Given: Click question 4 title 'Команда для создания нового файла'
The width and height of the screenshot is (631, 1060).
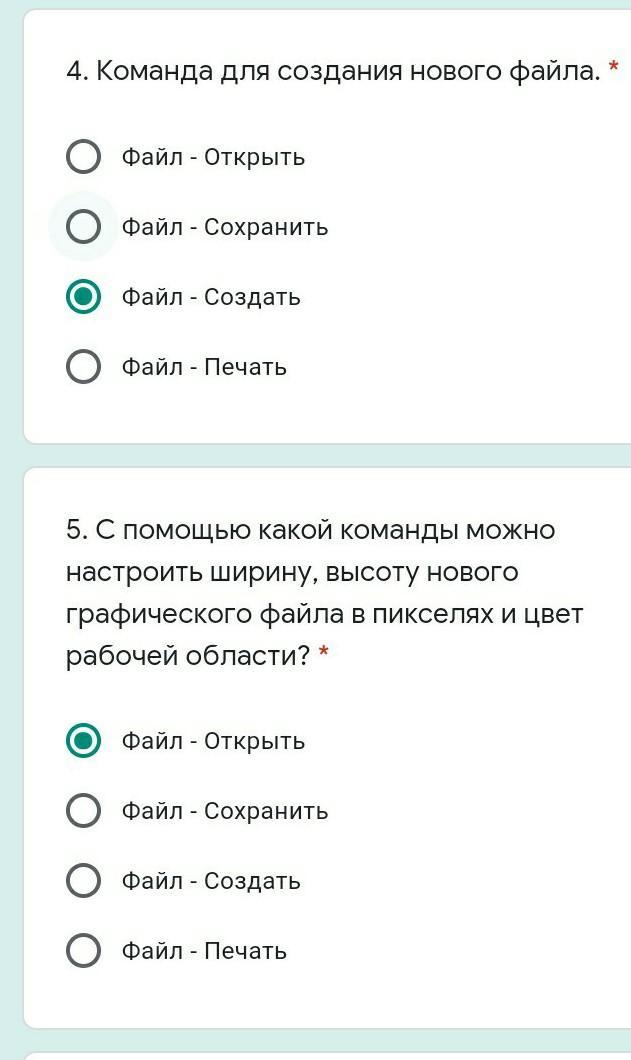Looking at the screenshot, I should click(332, 71).
